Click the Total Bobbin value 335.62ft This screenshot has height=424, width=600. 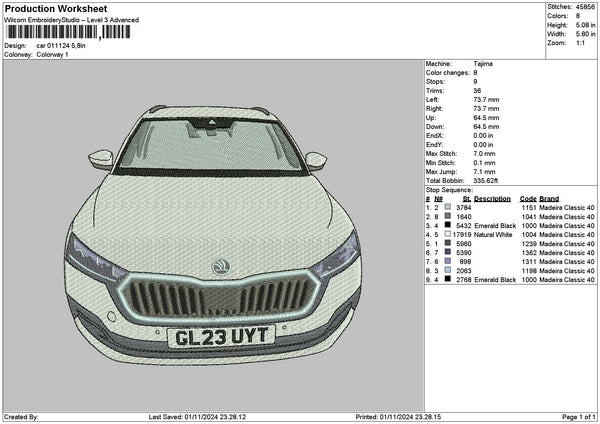486,181
